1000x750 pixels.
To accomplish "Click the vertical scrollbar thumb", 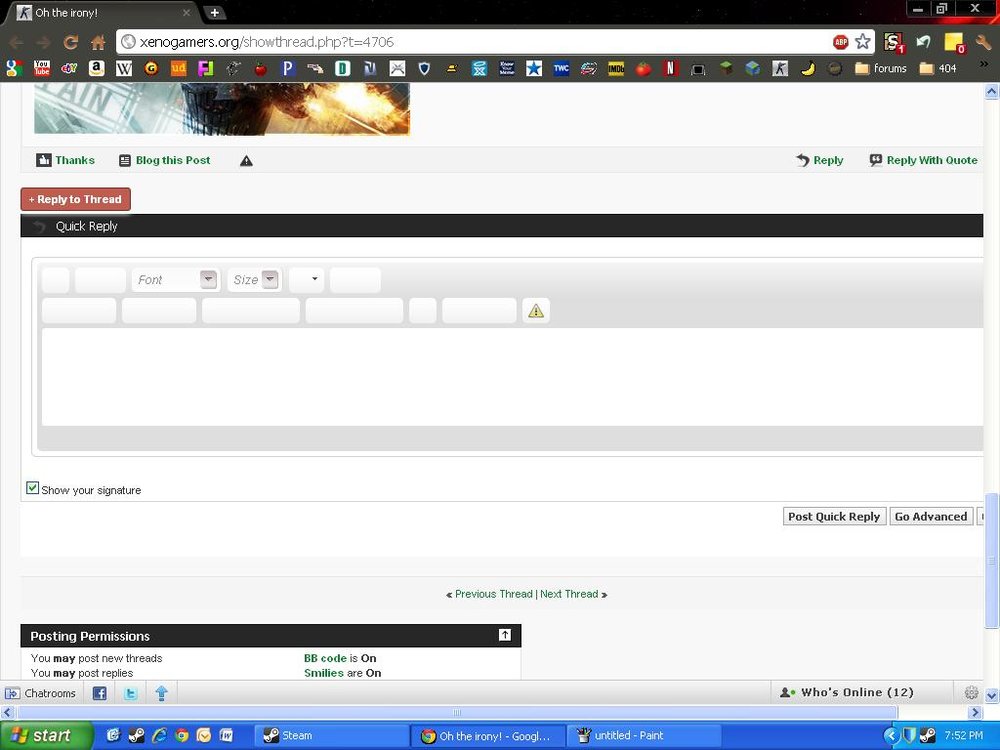I will point(991,561).
